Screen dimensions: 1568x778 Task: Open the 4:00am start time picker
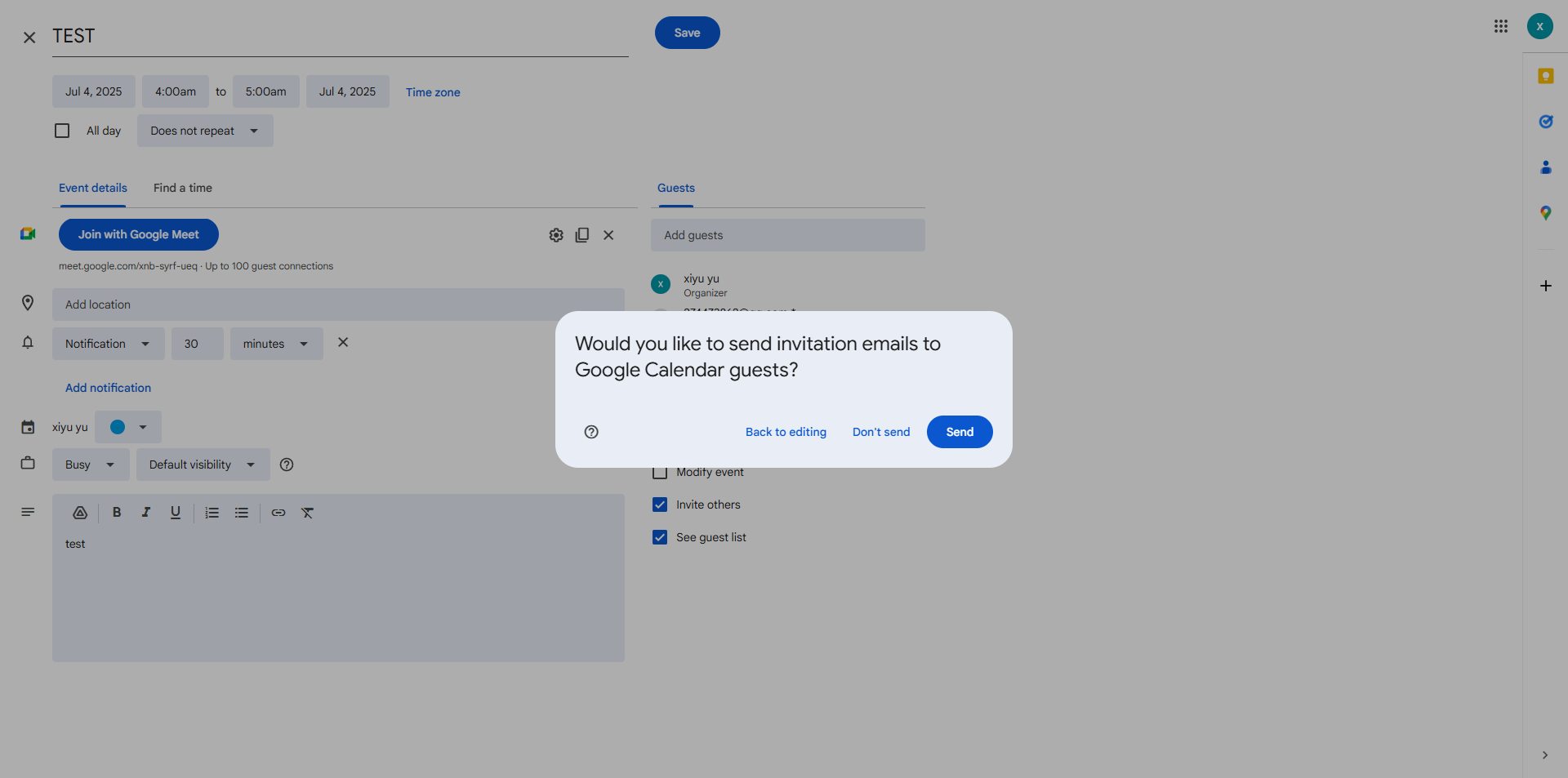click(176, 91)
